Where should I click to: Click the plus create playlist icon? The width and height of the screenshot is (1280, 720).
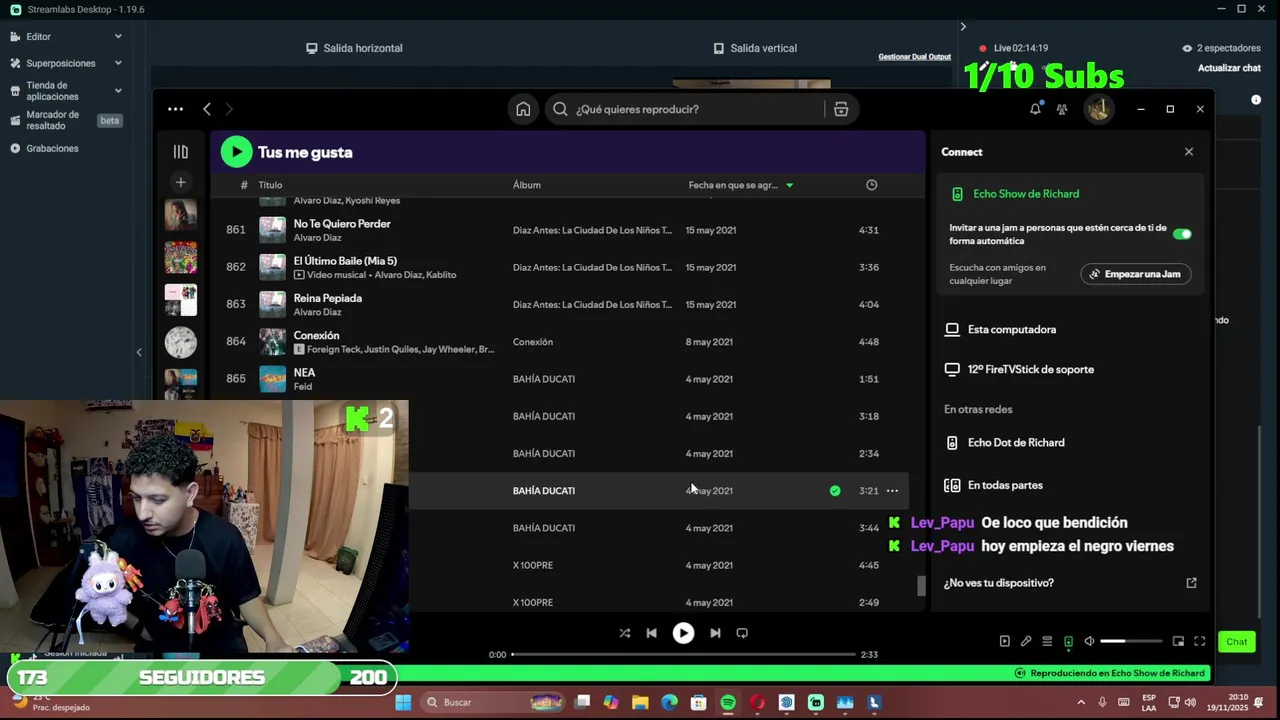point(180,182)
